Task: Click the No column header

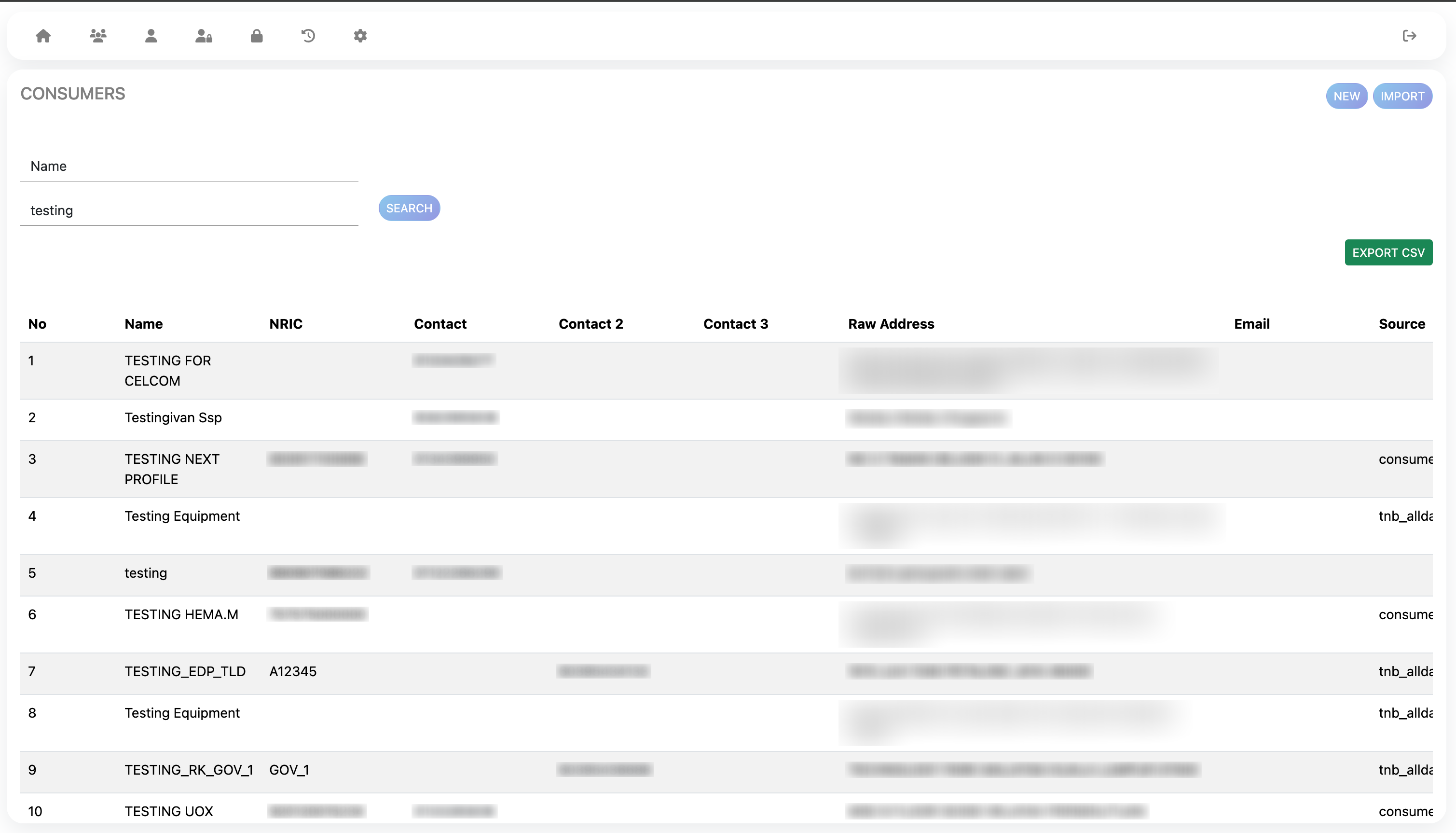Action: [37, 324]
